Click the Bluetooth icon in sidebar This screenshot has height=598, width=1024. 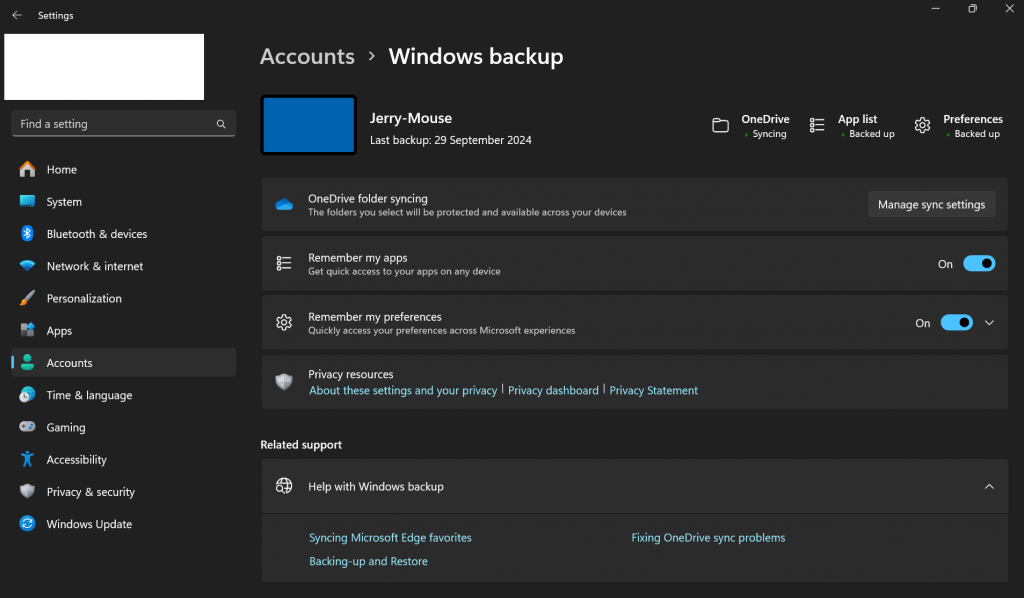tap(27, 233)
